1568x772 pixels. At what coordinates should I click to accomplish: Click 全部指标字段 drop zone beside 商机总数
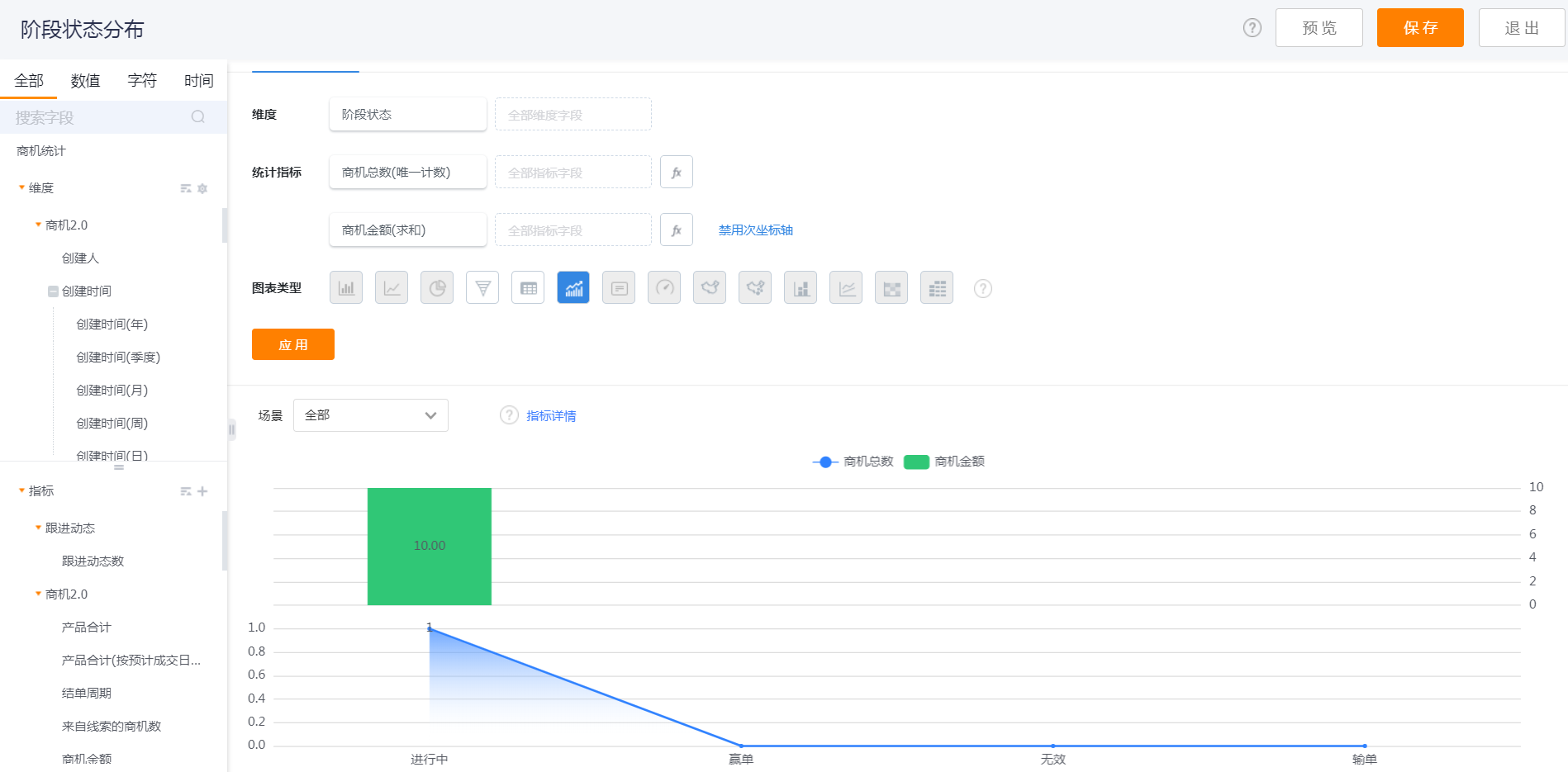pyautogui.click(x=573, y=172)
